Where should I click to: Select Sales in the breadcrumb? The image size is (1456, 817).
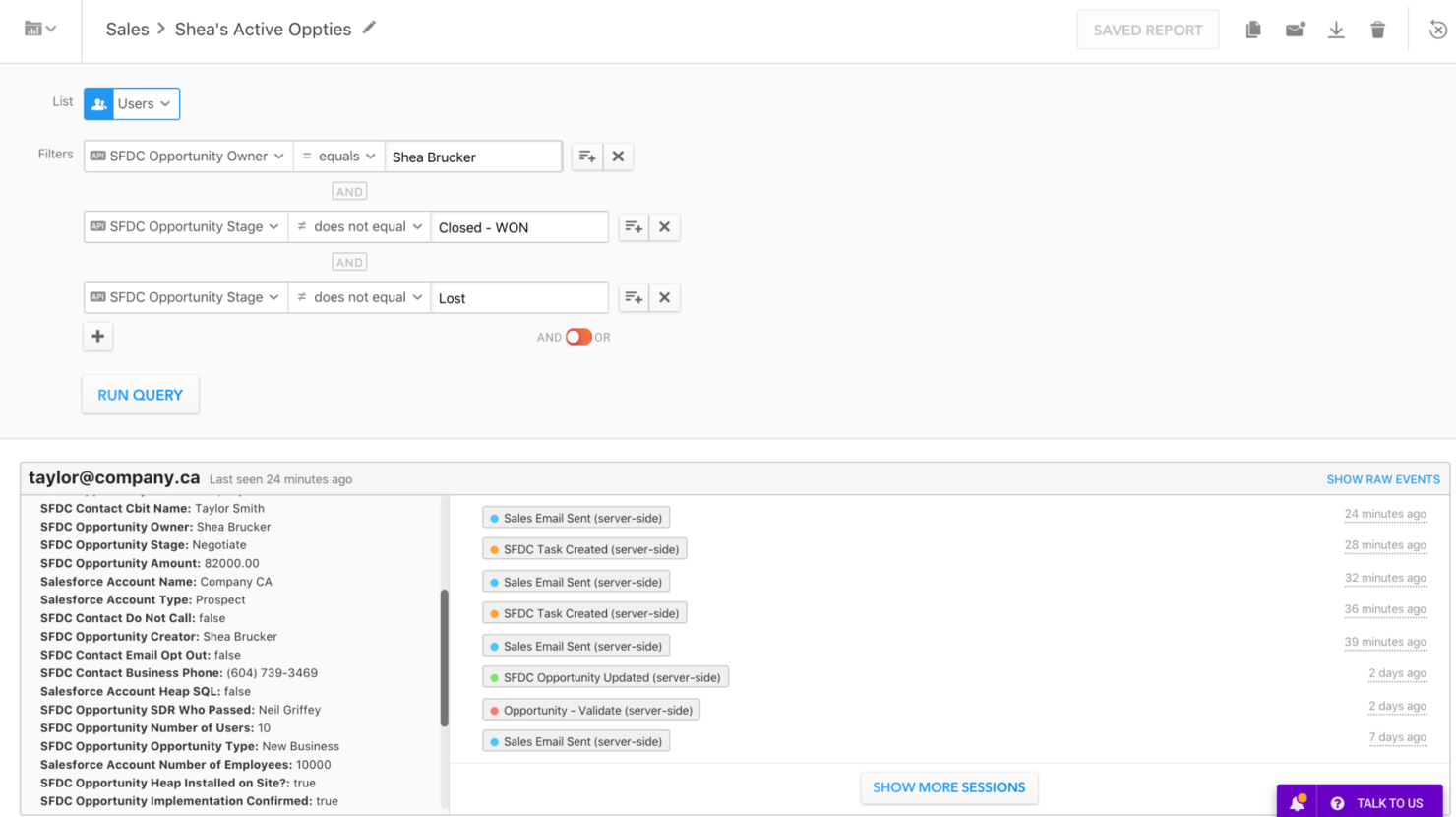point(127,29)
